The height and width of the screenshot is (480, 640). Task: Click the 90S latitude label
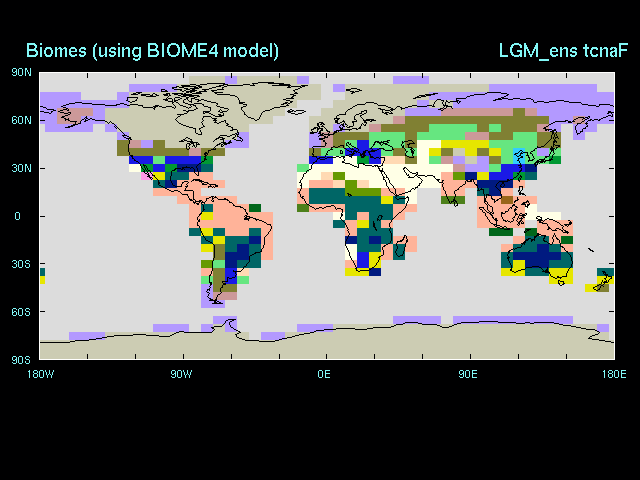coord(21,360)
